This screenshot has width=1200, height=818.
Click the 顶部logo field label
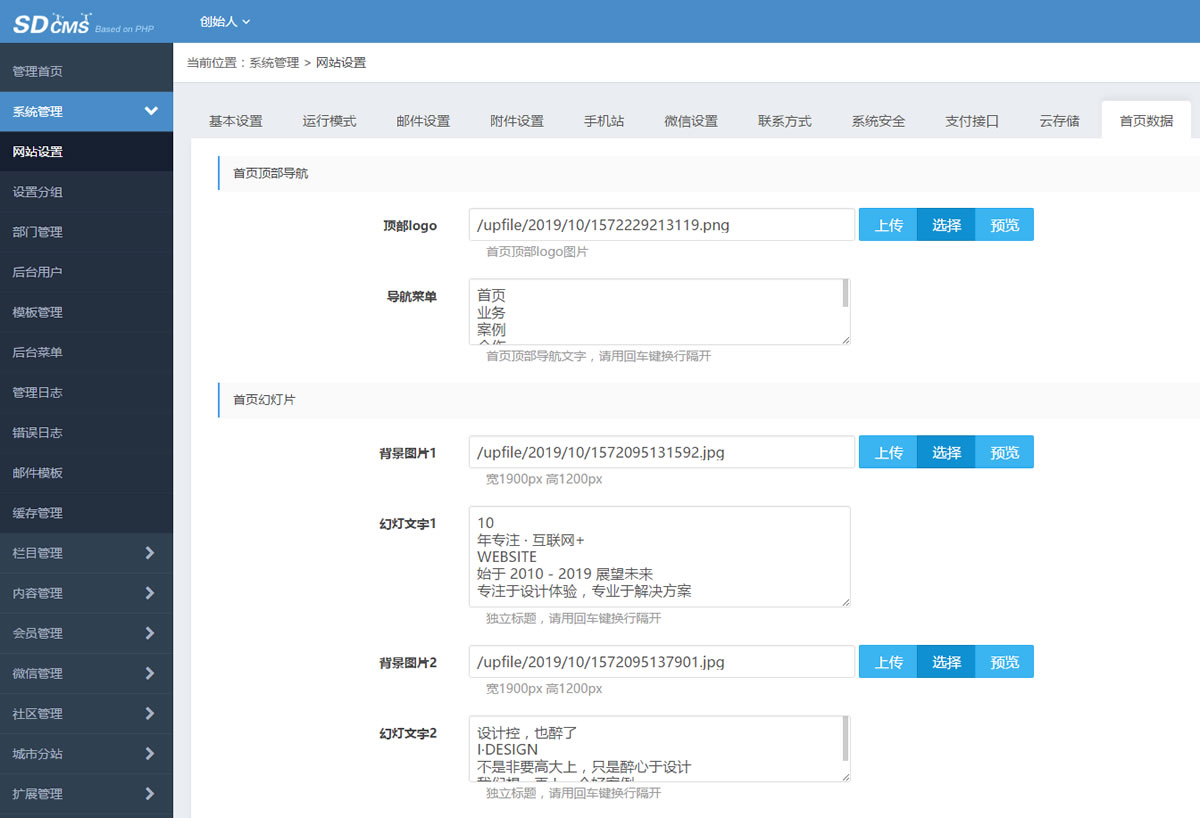click(x=410, y=226)
